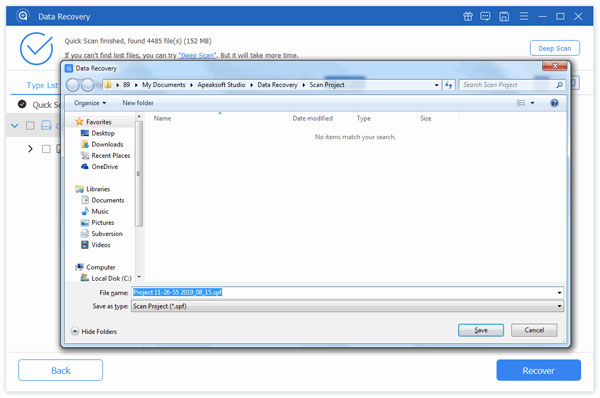The width and height of the screenshot is (600, 398).
Task: Open the dialog help question mark icon
Action: tap(554, 103)
